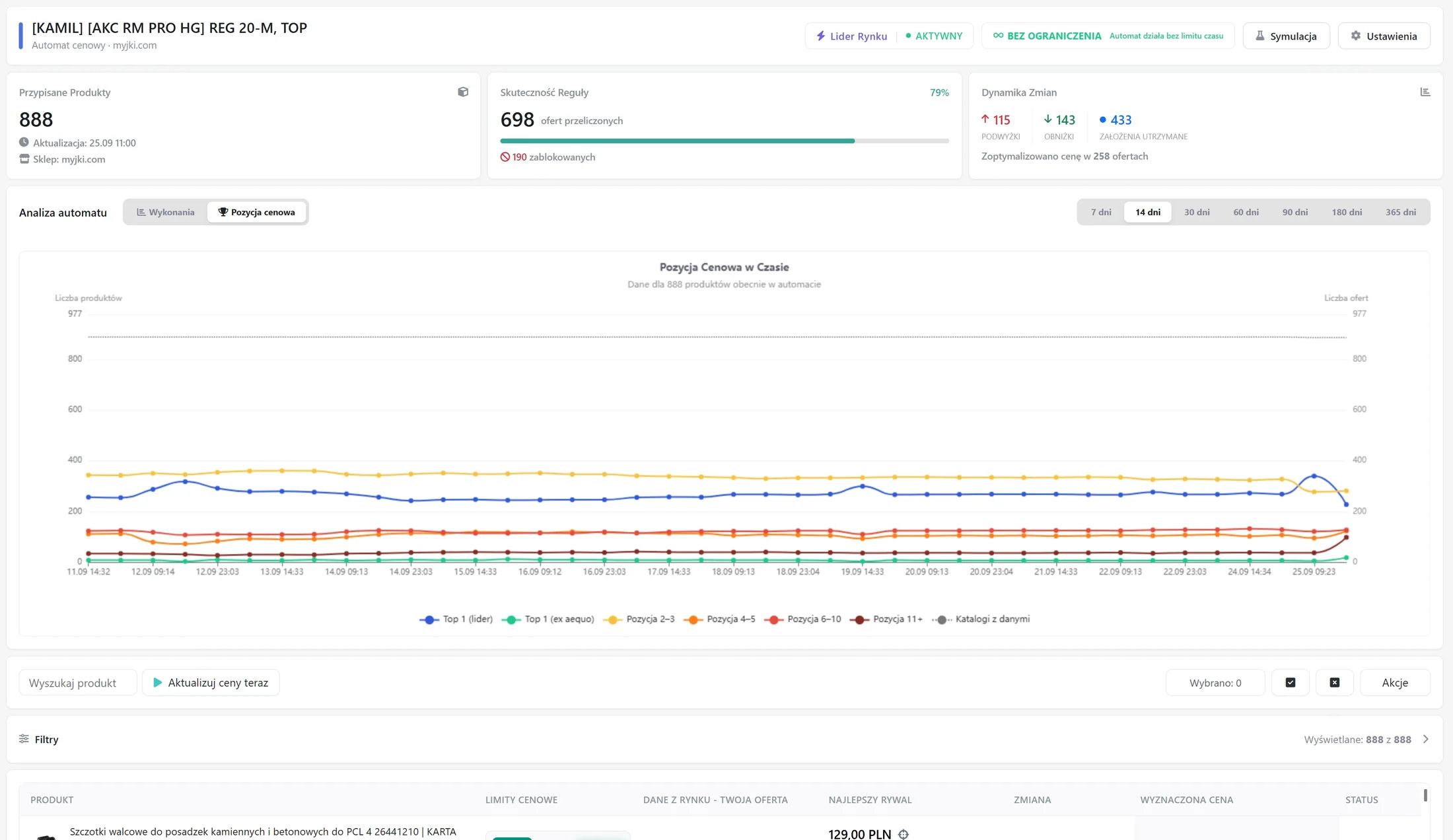Screen dimensions: 1453x840
Task: Click the 14 dni range tab
Action: click(1147, 212)
